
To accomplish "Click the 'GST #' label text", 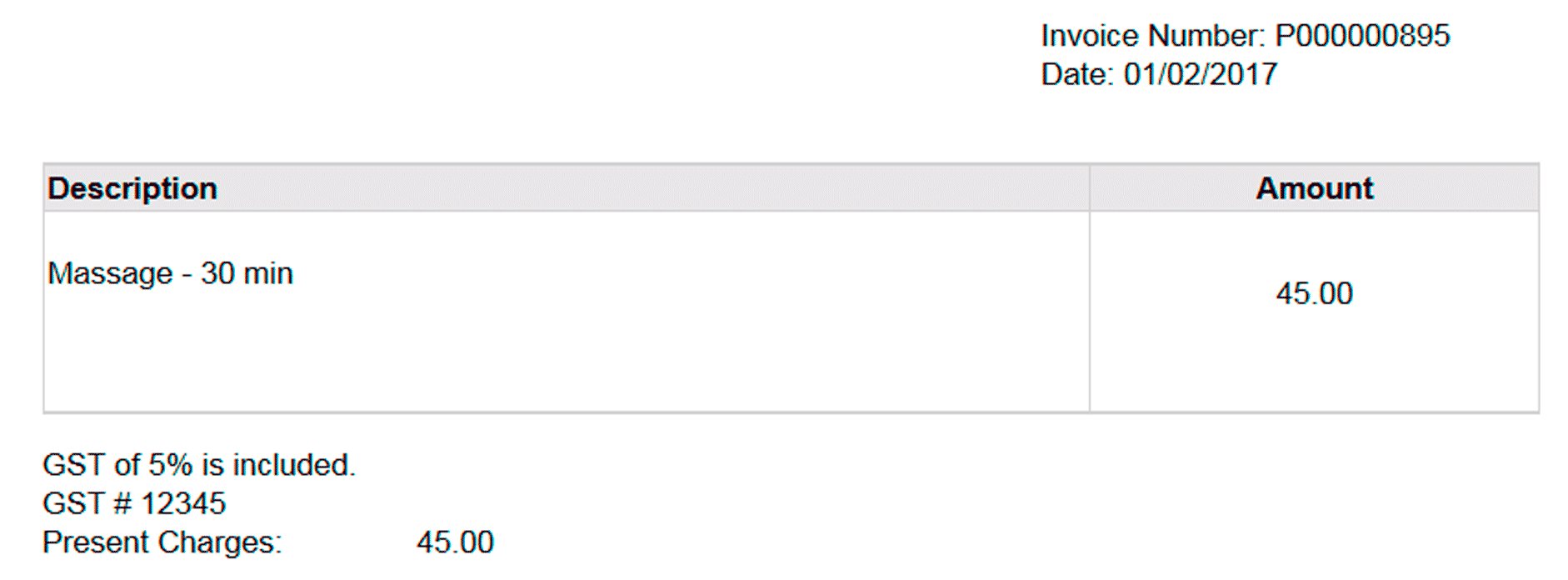I will [x=87, y=503].
